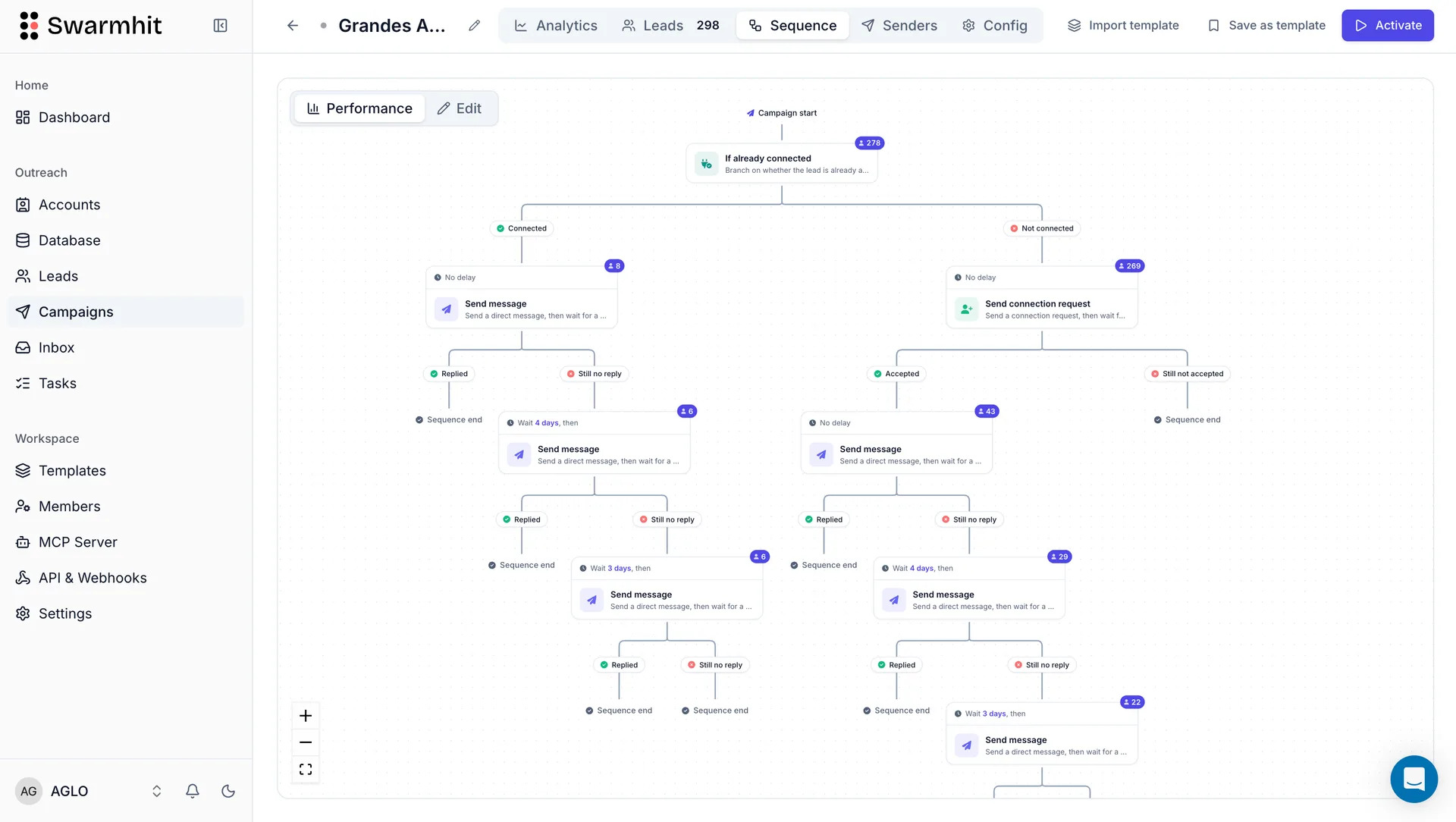Click the 22 leads badge
Image resolution: width=1456 pixels, height=822 pixels.
[1132, 702]
